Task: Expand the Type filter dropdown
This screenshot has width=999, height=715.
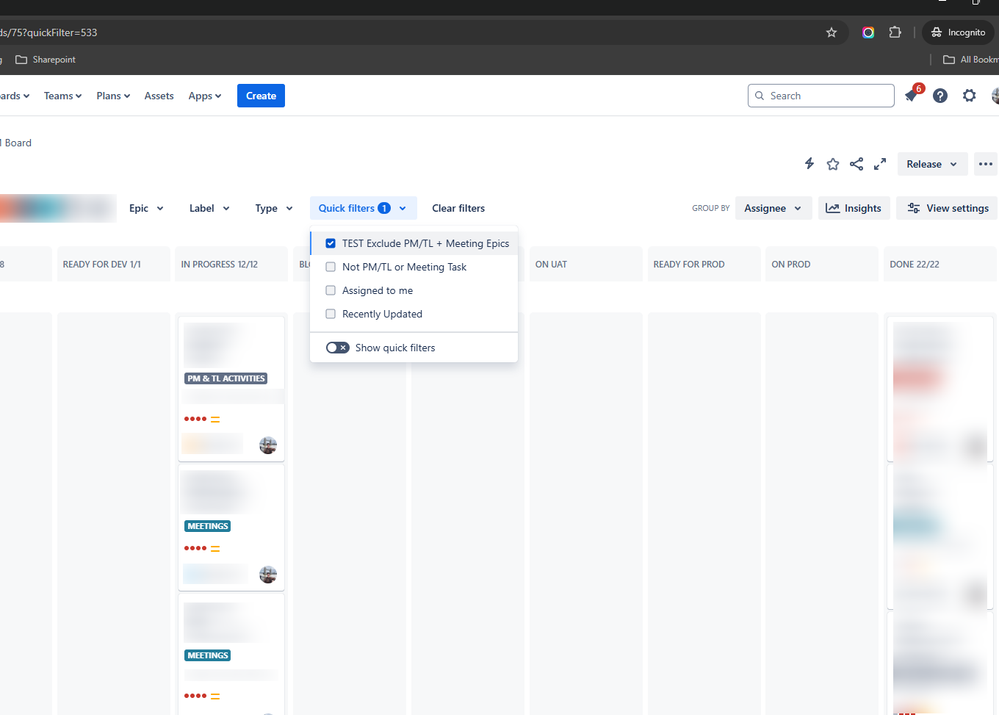Action: coord(273,208)
